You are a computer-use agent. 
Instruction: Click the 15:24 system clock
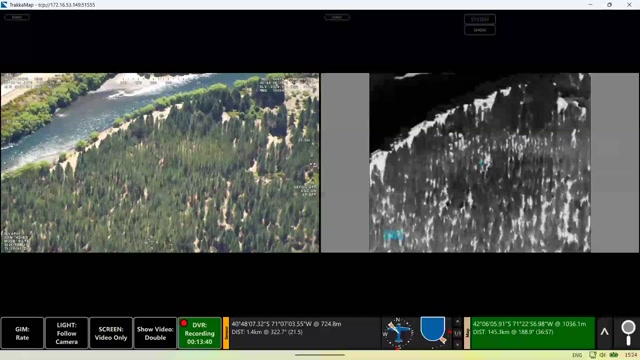(631, 355)
